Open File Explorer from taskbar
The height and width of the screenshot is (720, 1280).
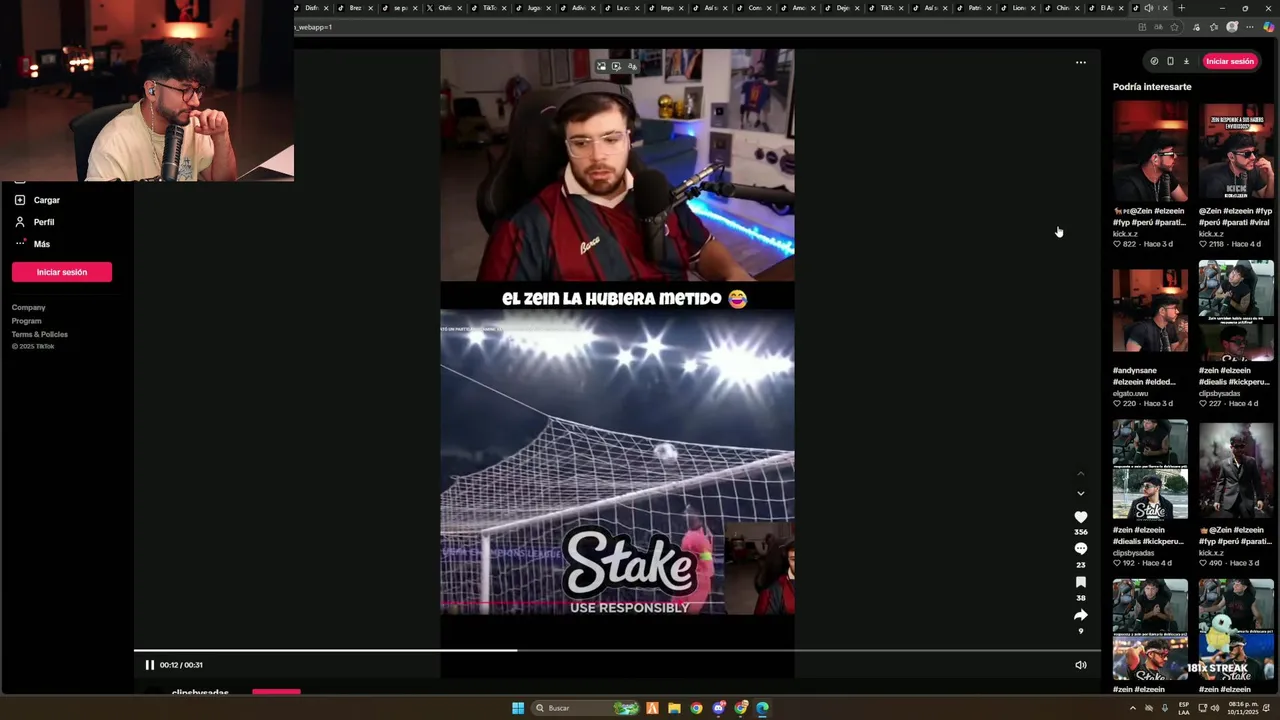point(674,708)
